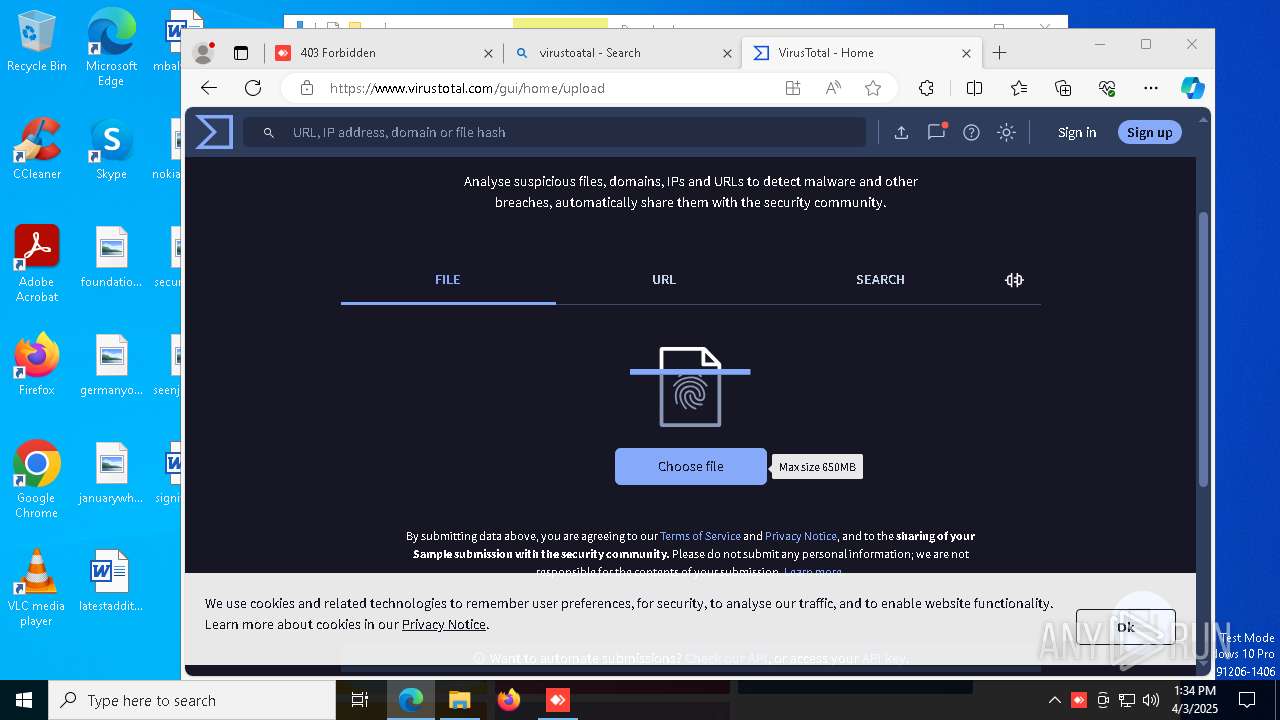1280x720 pixels.
Task: Click the fingerprint file upload icon
Action: click(x=690, y=386)
